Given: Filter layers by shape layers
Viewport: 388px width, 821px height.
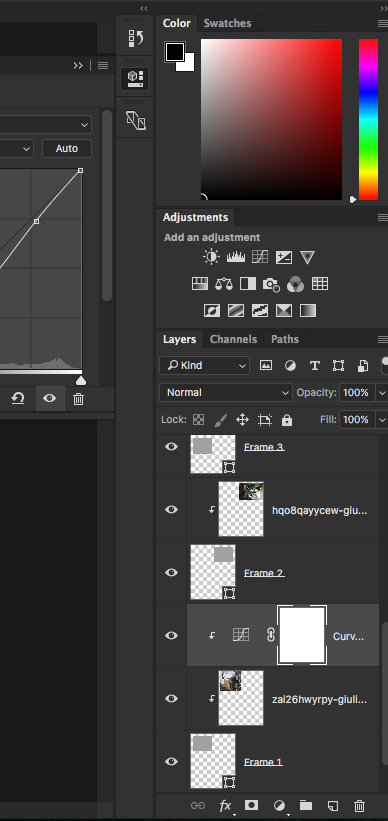Looking at the screenshot, I should coord(338,365).
